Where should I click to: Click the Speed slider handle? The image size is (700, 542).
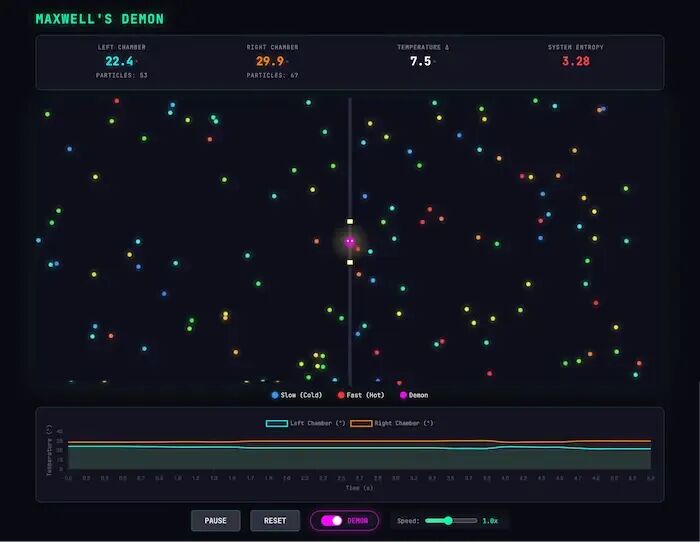click(448, 521)
